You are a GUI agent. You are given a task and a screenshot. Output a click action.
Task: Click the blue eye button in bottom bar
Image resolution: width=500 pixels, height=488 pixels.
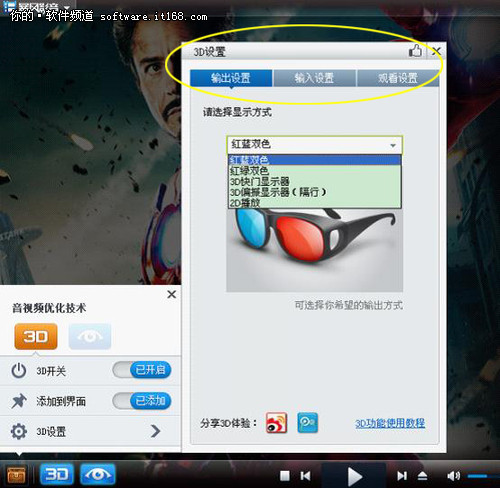coord(98,474)
